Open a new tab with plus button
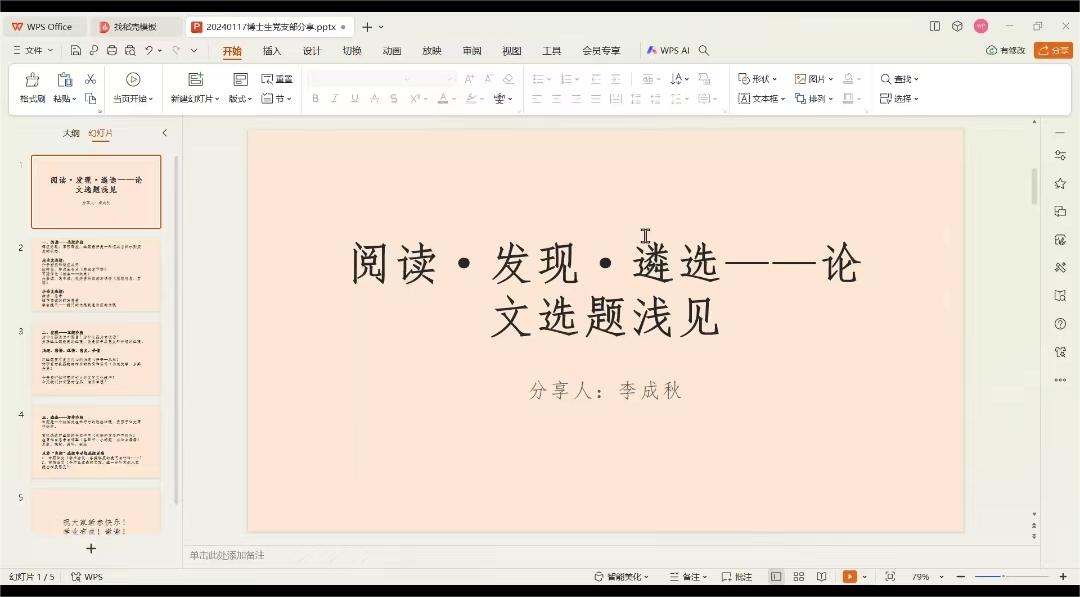The image size is (1080, 597). click(367, 27)
